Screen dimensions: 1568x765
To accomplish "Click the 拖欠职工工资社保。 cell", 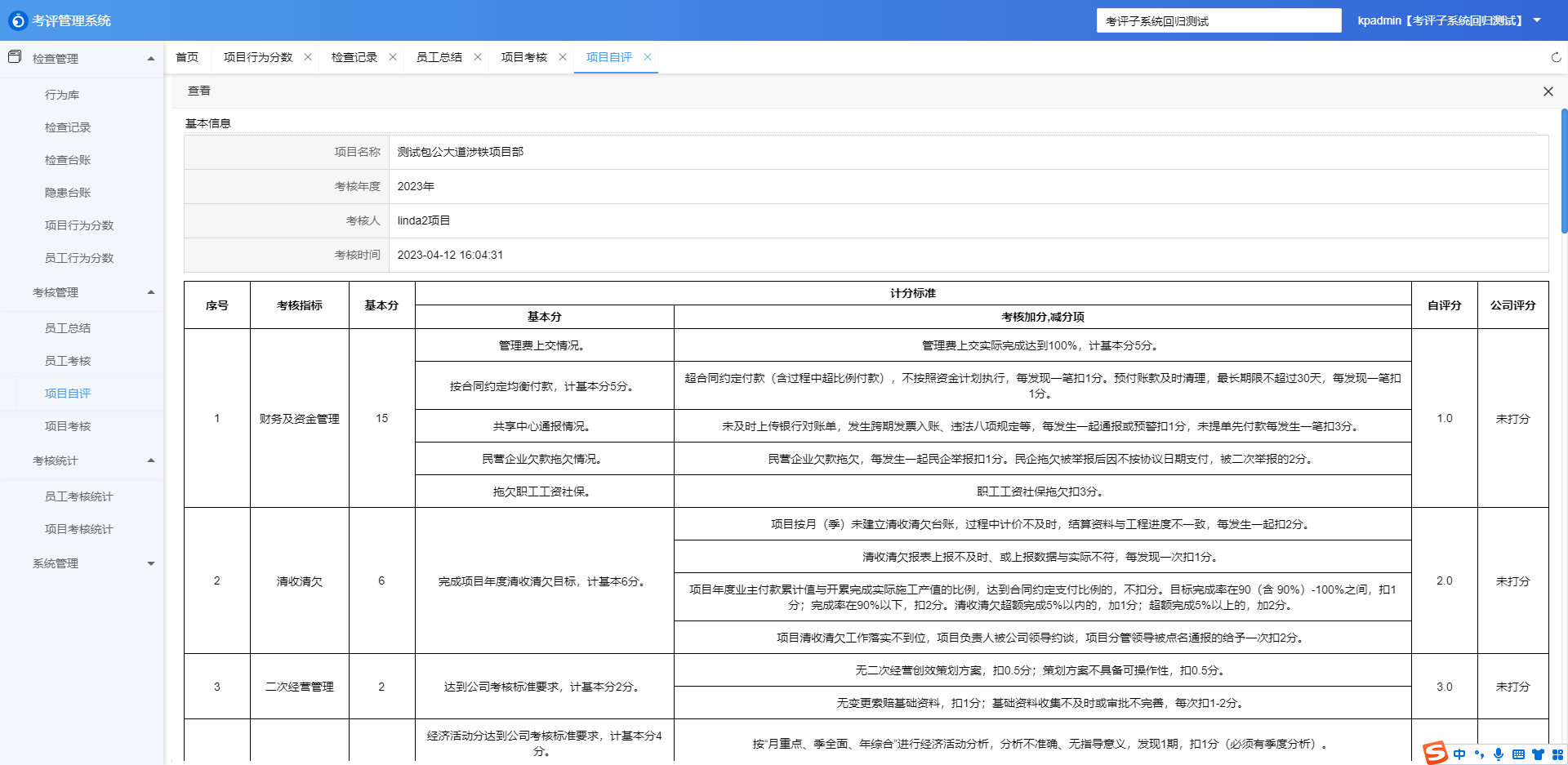I will pos(545,491).
